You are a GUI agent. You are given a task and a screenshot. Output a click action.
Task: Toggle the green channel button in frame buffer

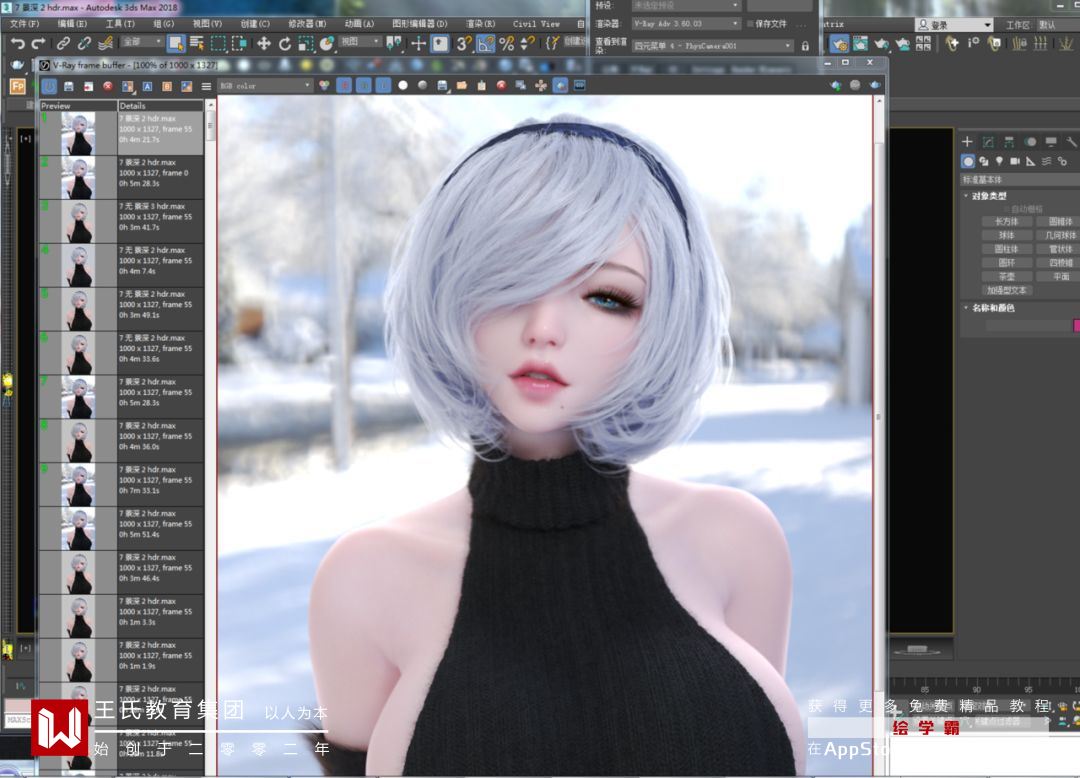click(x=364, y=85)
